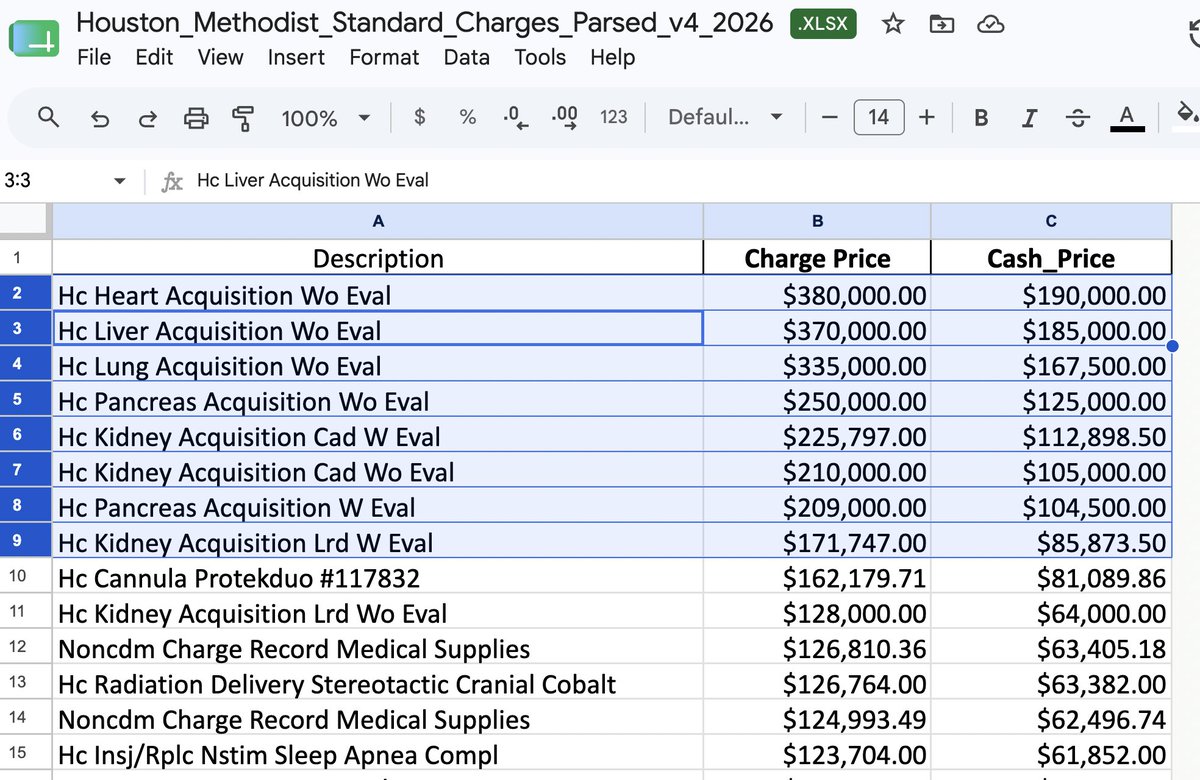Screen dimensions: 1200x780
Task: Expand the name box dropdown arrow
Action: point(120,181)
